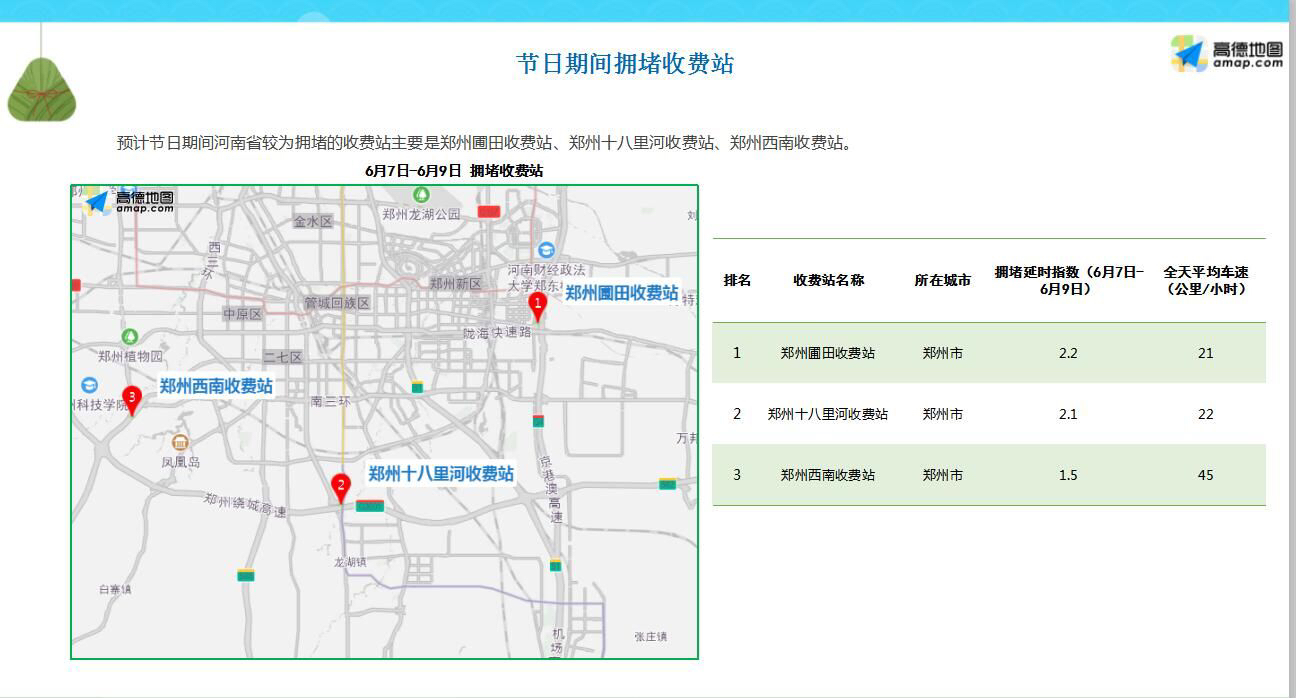This screenshot has height=698, width=1296.
Task: Click red map marker number 1
Action: (x=537, y=305)
